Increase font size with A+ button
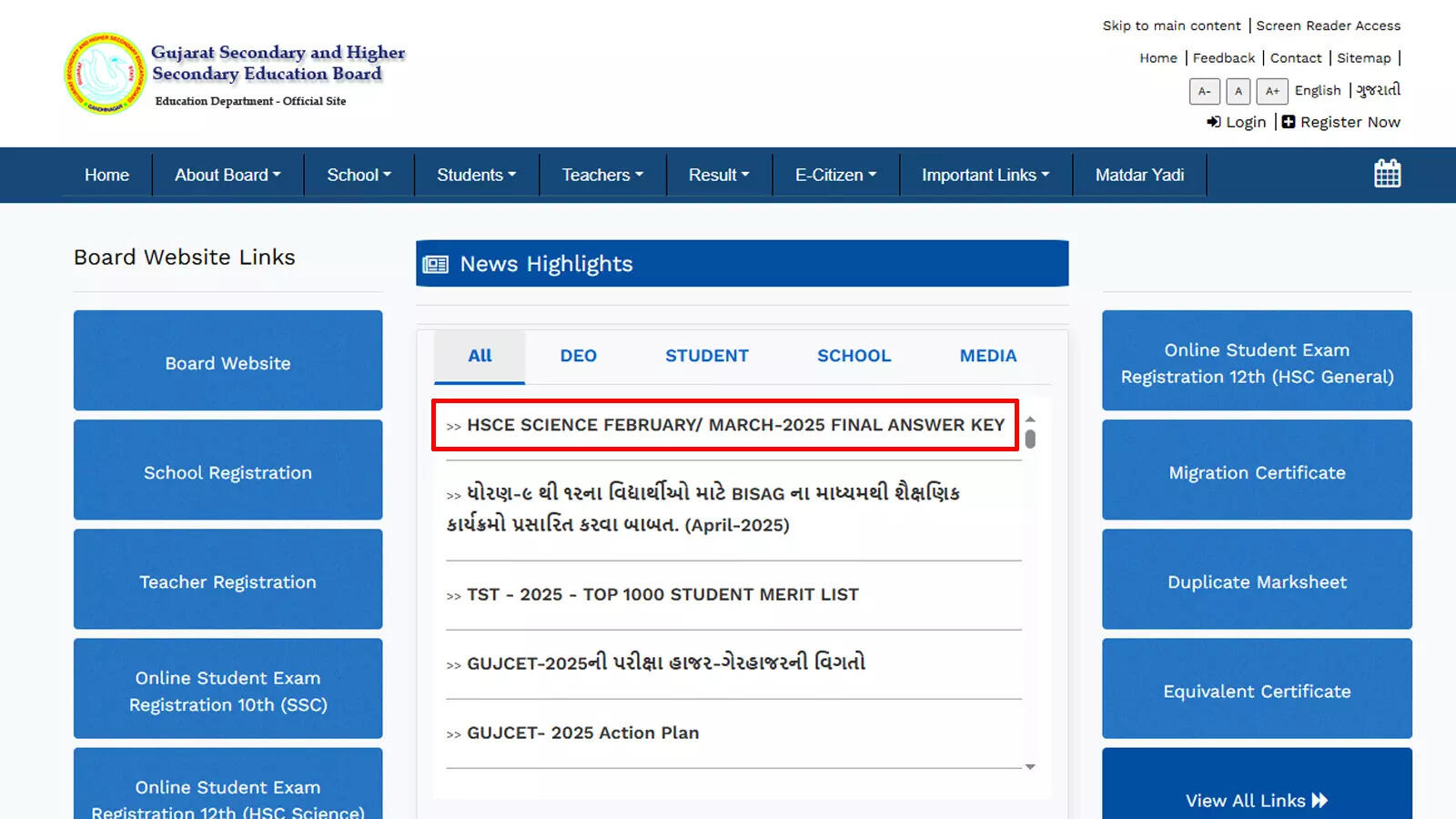 [x=1272, y=91]
